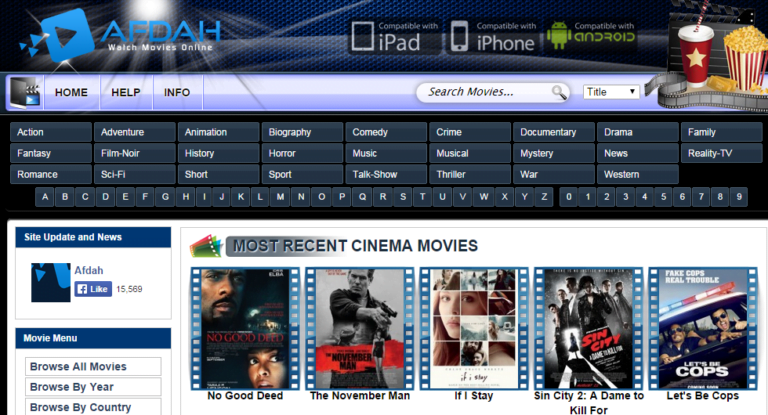Click the search magnifier icon

click(x=559, y=93)
